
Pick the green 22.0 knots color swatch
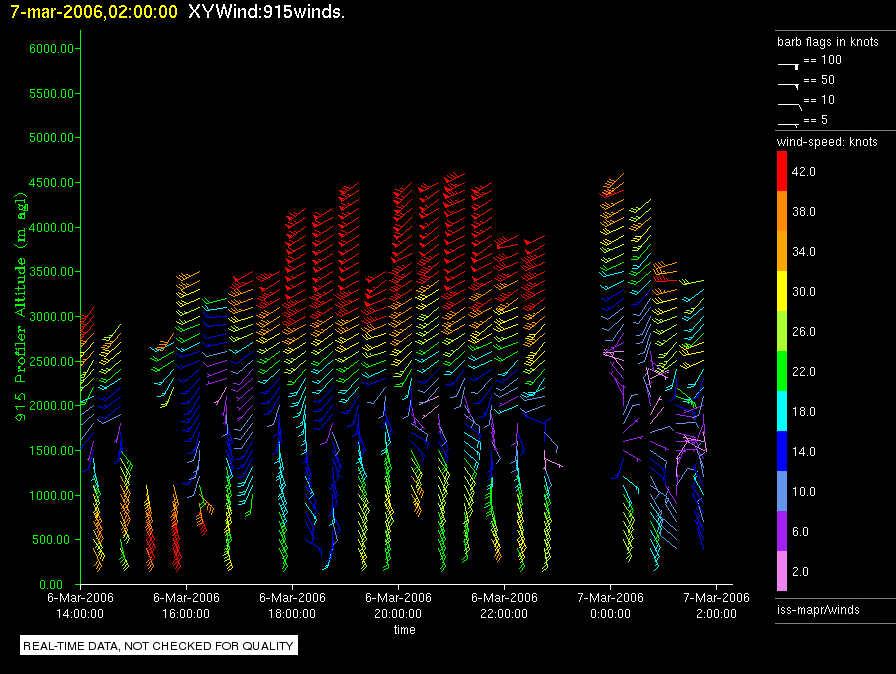(783, 372)
